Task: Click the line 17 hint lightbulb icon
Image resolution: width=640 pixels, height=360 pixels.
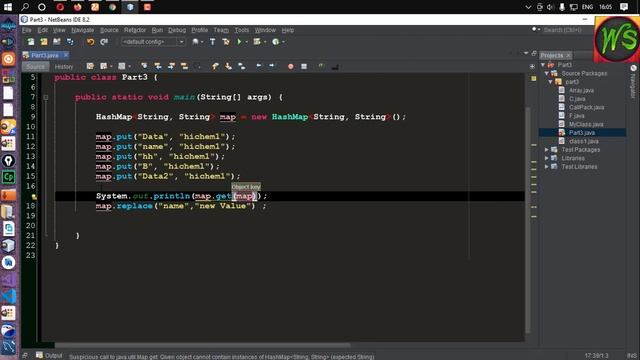Action: (34, 197)
